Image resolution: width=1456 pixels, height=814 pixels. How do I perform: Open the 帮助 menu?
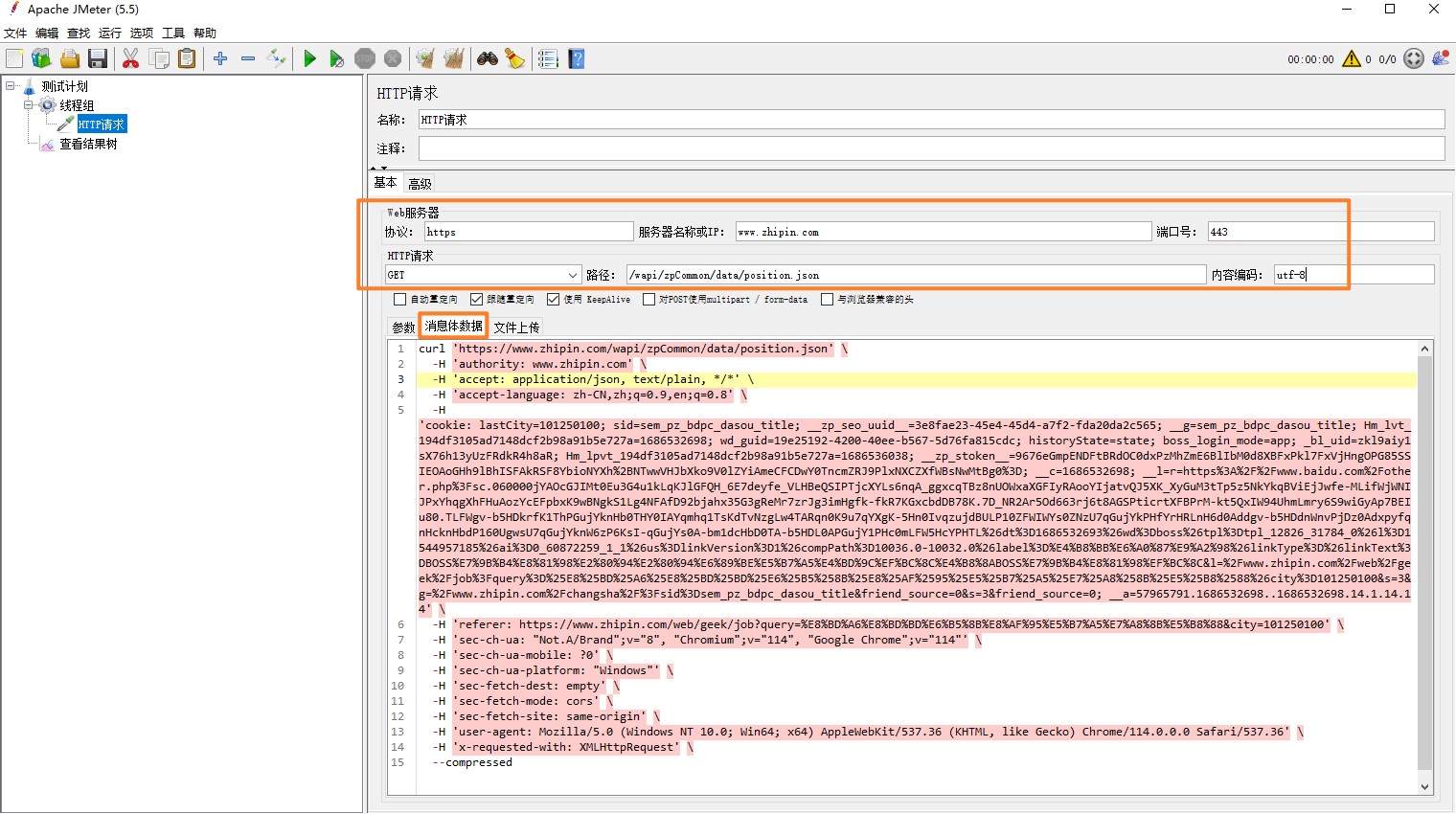[205, 33]
